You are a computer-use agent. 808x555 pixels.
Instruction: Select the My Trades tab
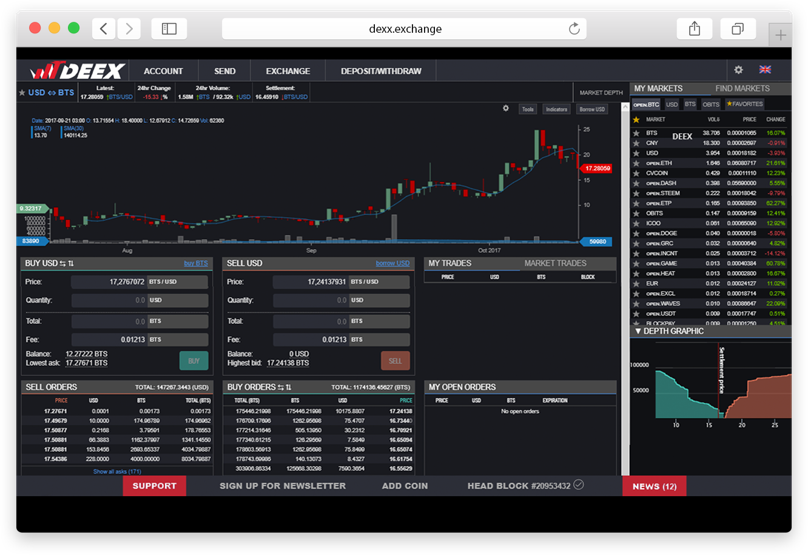point(450,263)
